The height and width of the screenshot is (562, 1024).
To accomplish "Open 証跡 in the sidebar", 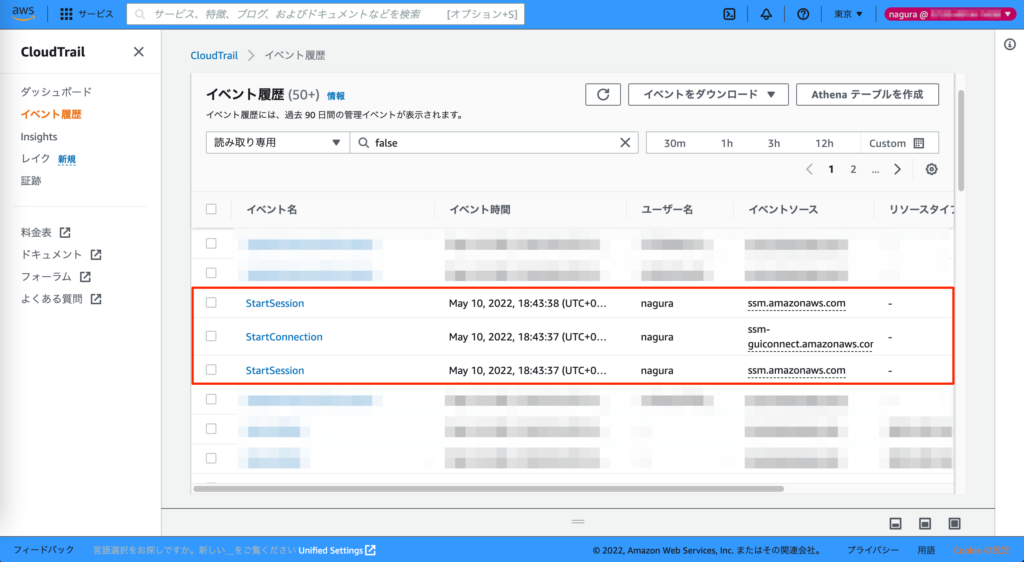I will pyautogui.click(x=31, y=181).
